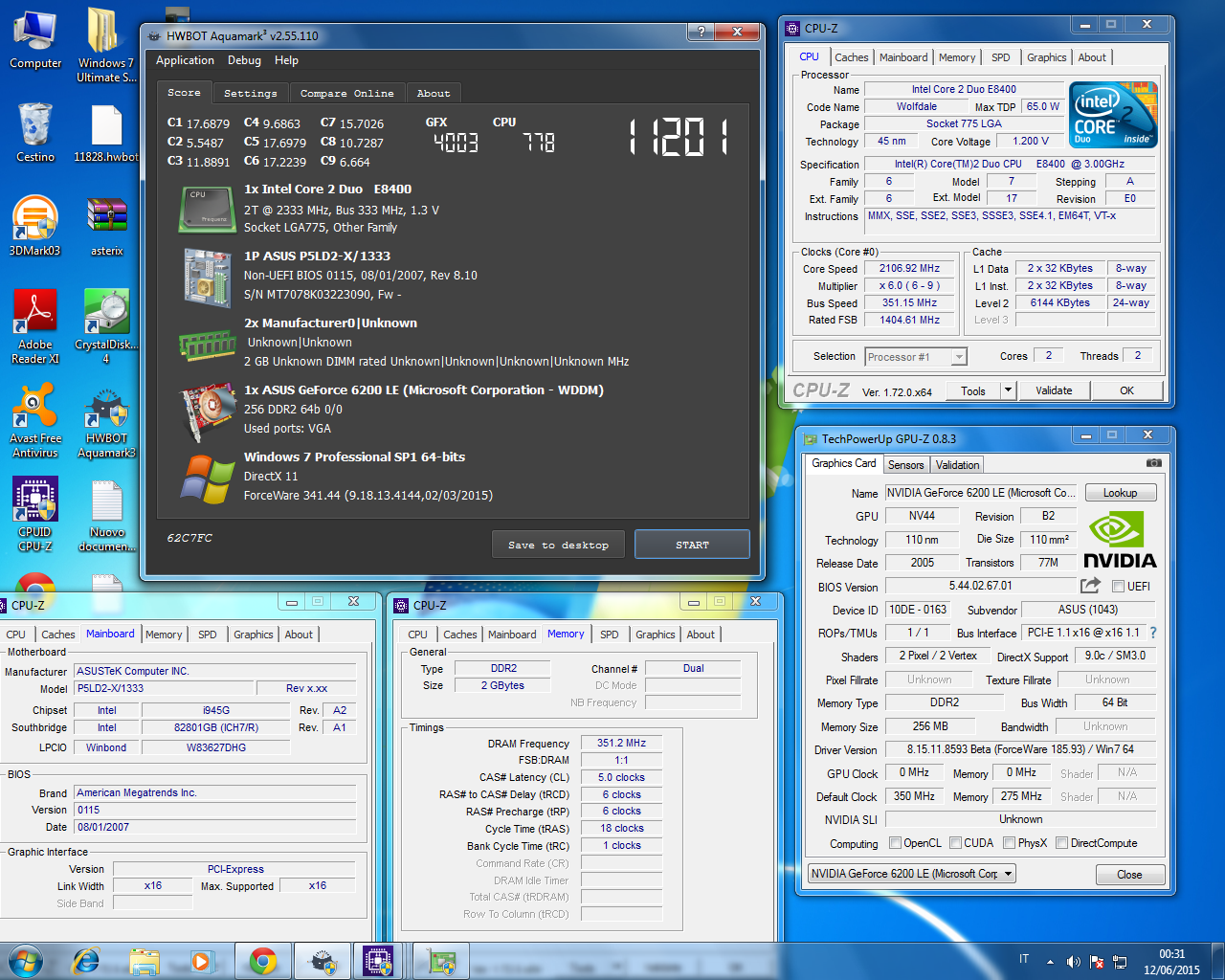Toggle the UEFI checkbox in GPU-Z
This screenshot has width=1225, height=980.
pos(1118,587)
